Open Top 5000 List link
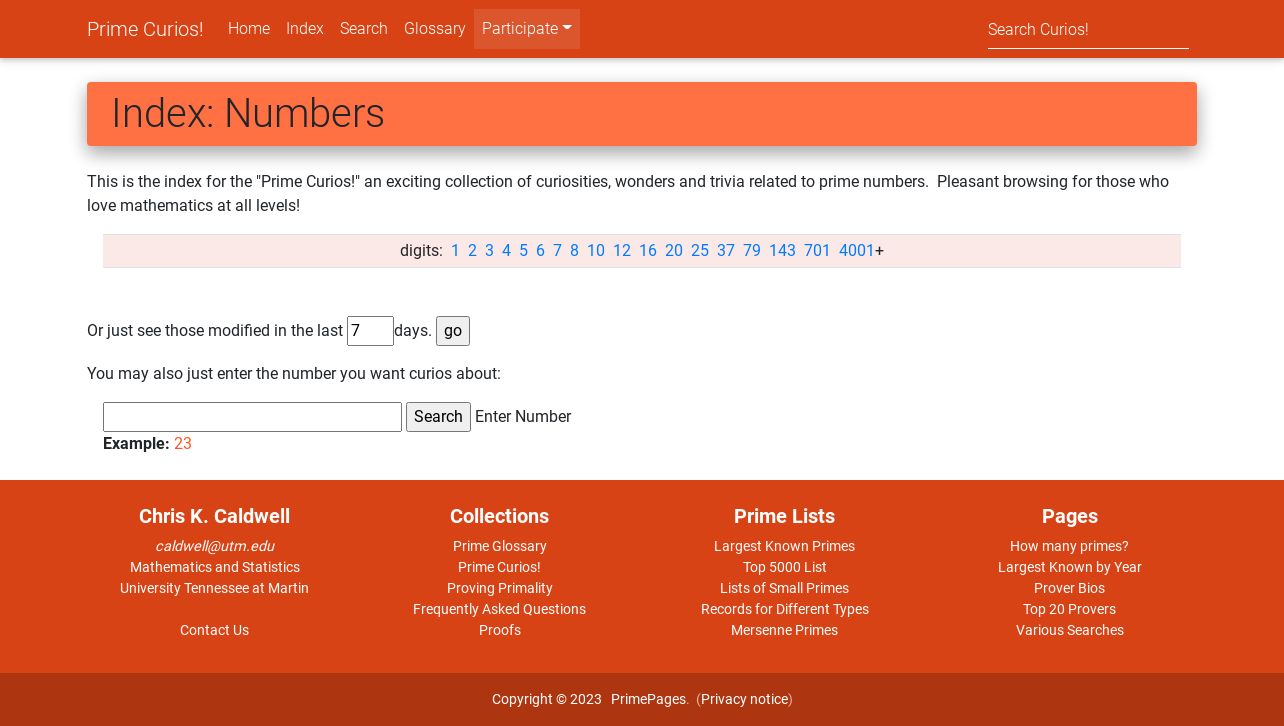Screen dimensions: 1284x726 point(785,567)
